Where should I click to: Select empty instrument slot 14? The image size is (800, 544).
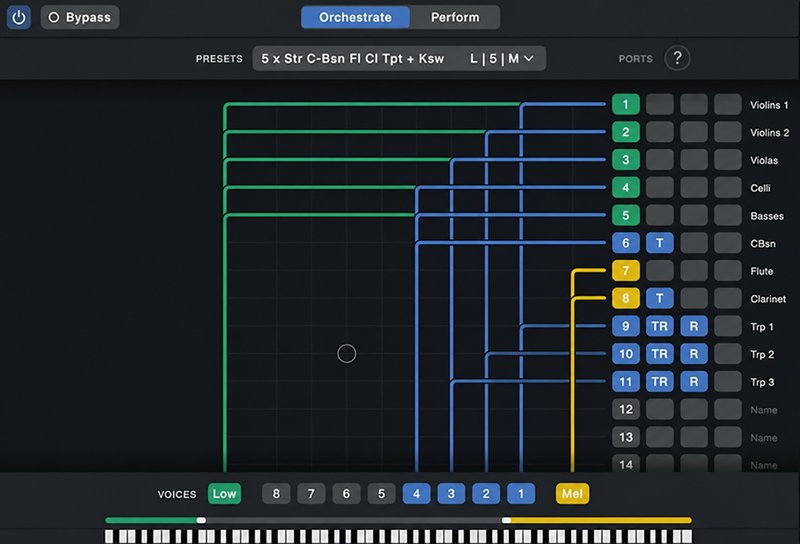[x=626, y=463]
